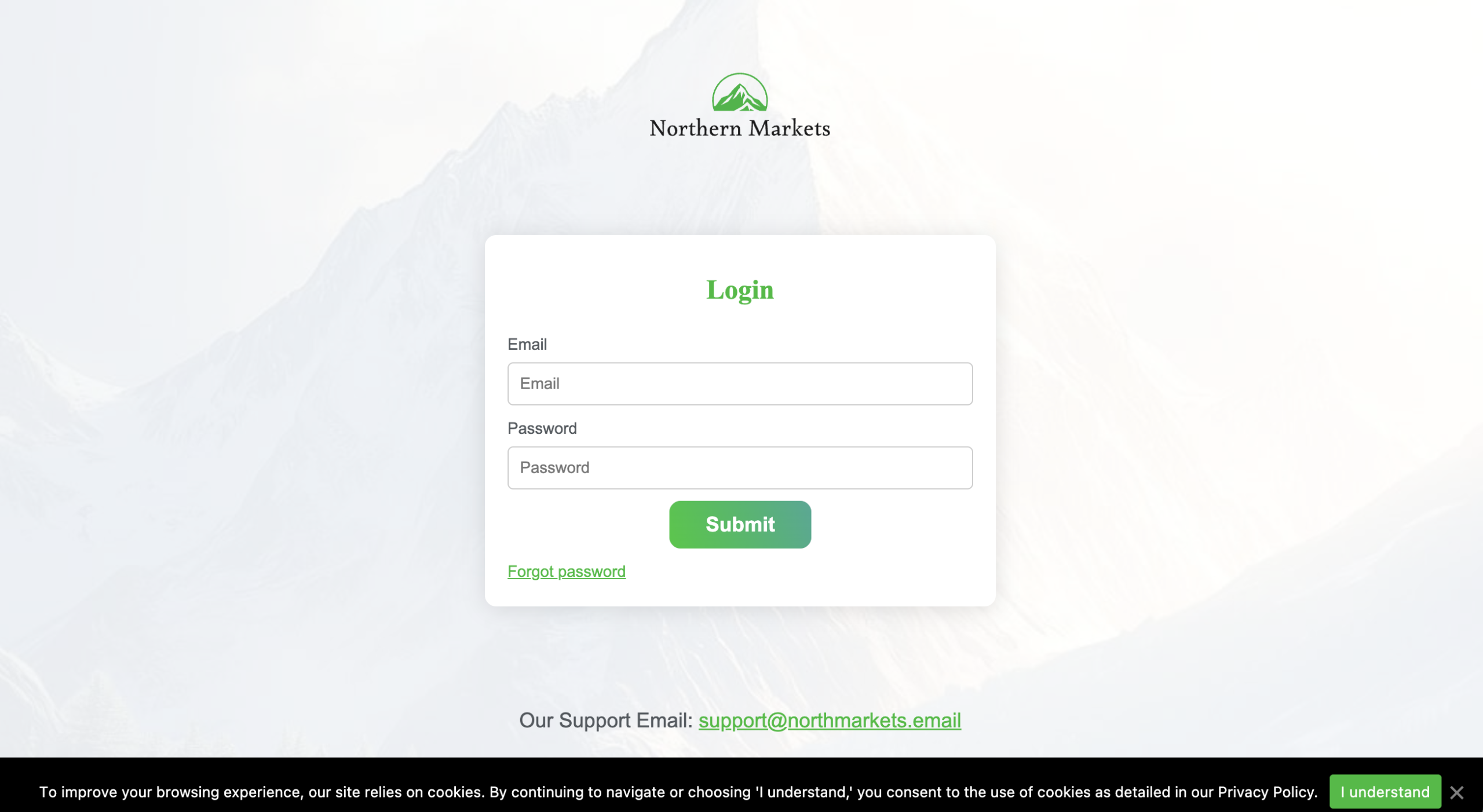Submit the login form

click(x=740, y=524)
